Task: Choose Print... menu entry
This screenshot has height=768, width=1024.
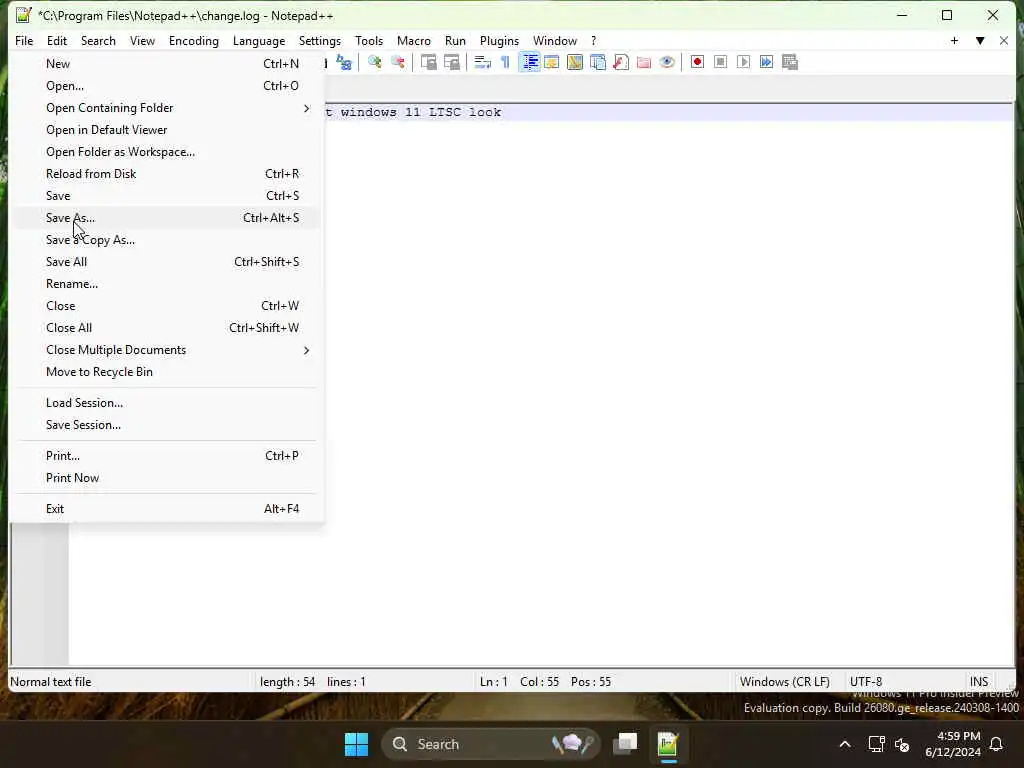Action: click(x=166, y=456)
